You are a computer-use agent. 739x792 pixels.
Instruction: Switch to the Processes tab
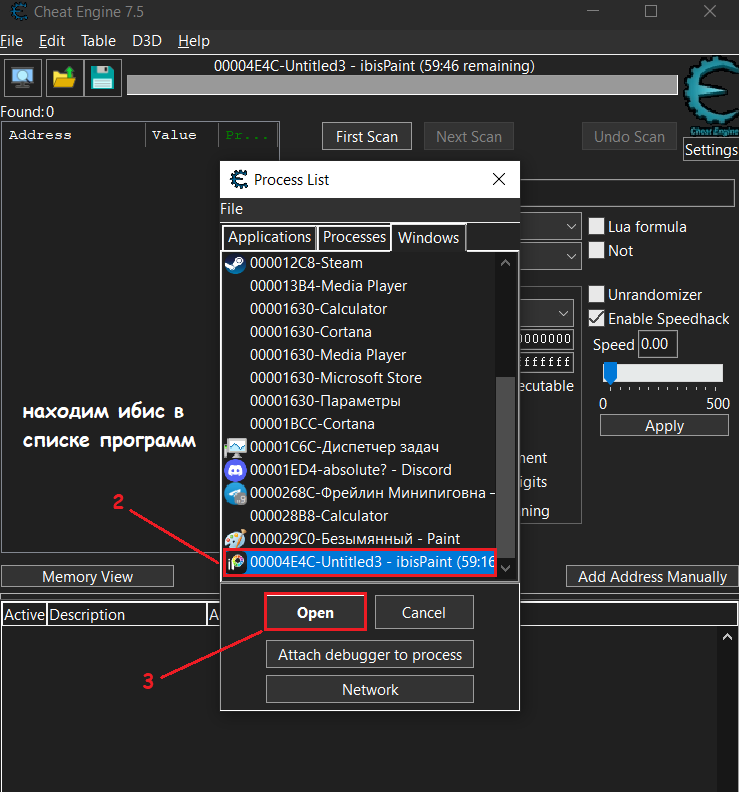pyautogui.click(x=354, y=237)
